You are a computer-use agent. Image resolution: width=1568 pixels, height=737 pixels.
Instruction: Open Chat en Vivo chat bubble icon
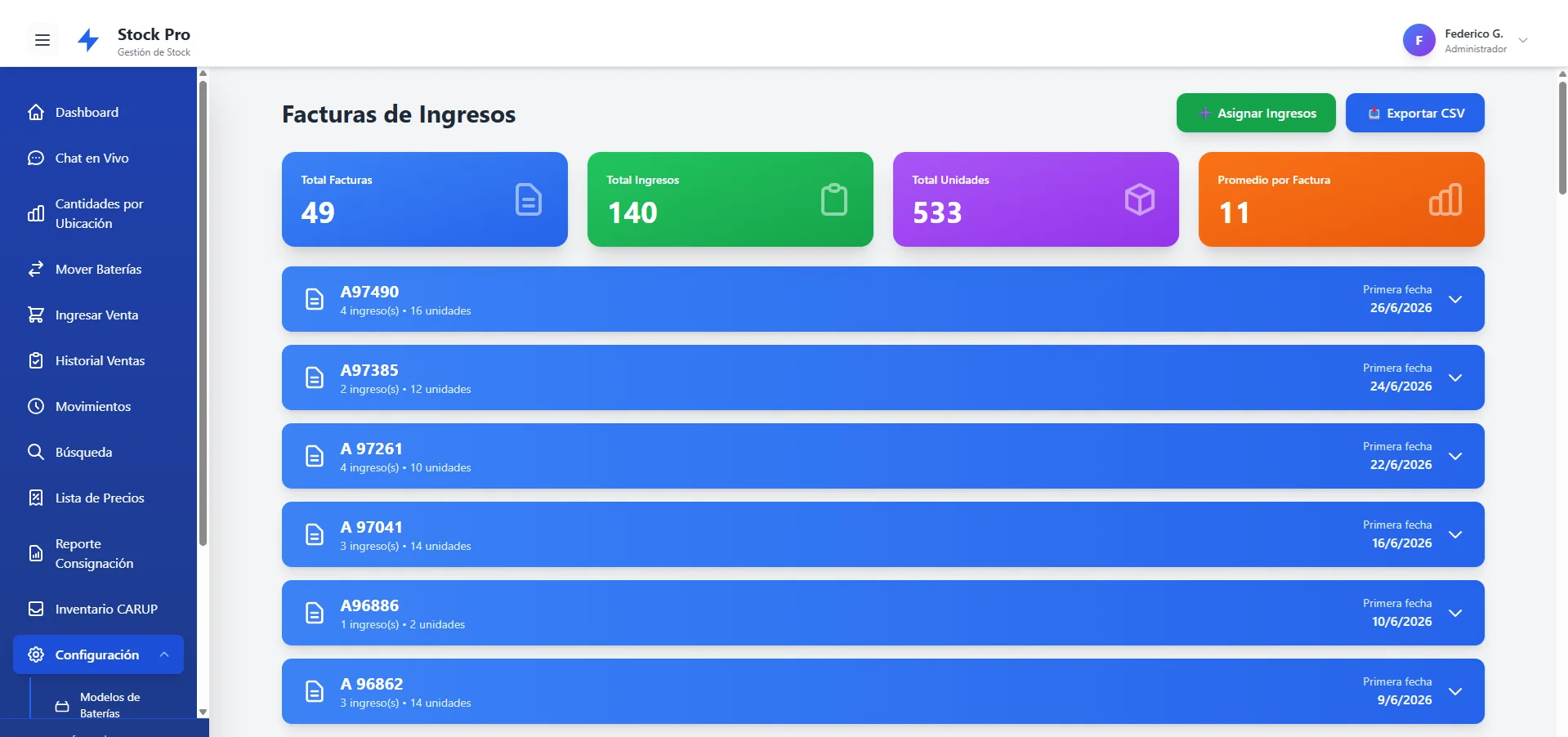(36, 158)
